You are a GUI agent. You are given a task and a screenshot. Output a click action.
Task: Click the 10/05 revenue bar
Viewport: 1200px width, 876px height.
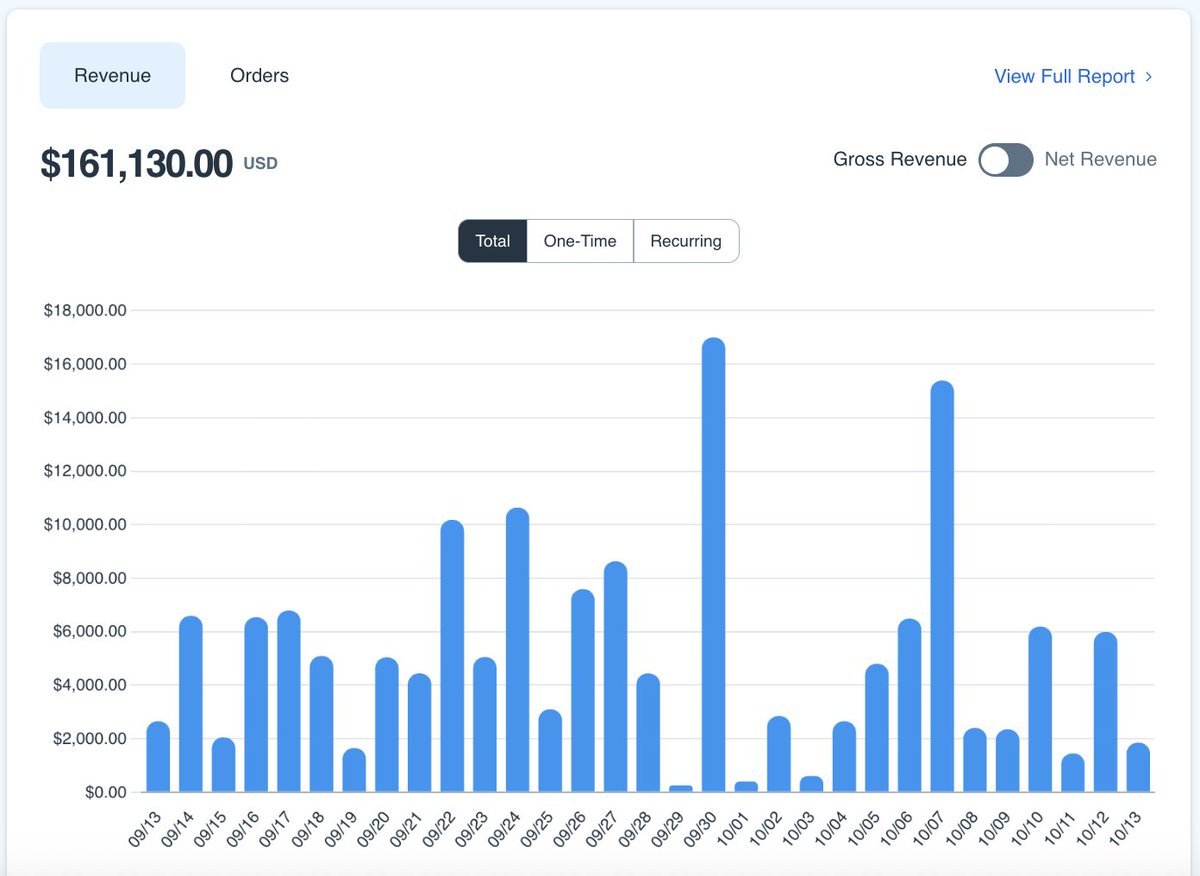pyautogui.click(x=877, y=728)
